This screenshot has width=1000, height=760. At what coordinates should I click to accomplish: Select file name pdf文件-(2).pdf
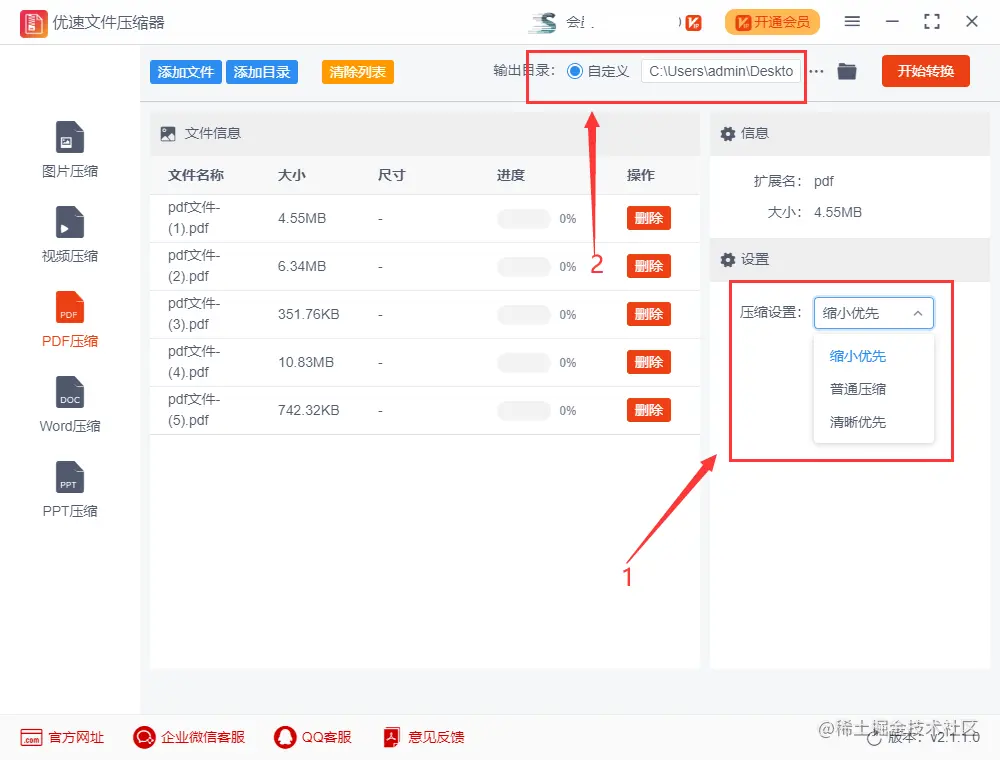point(194,266)
